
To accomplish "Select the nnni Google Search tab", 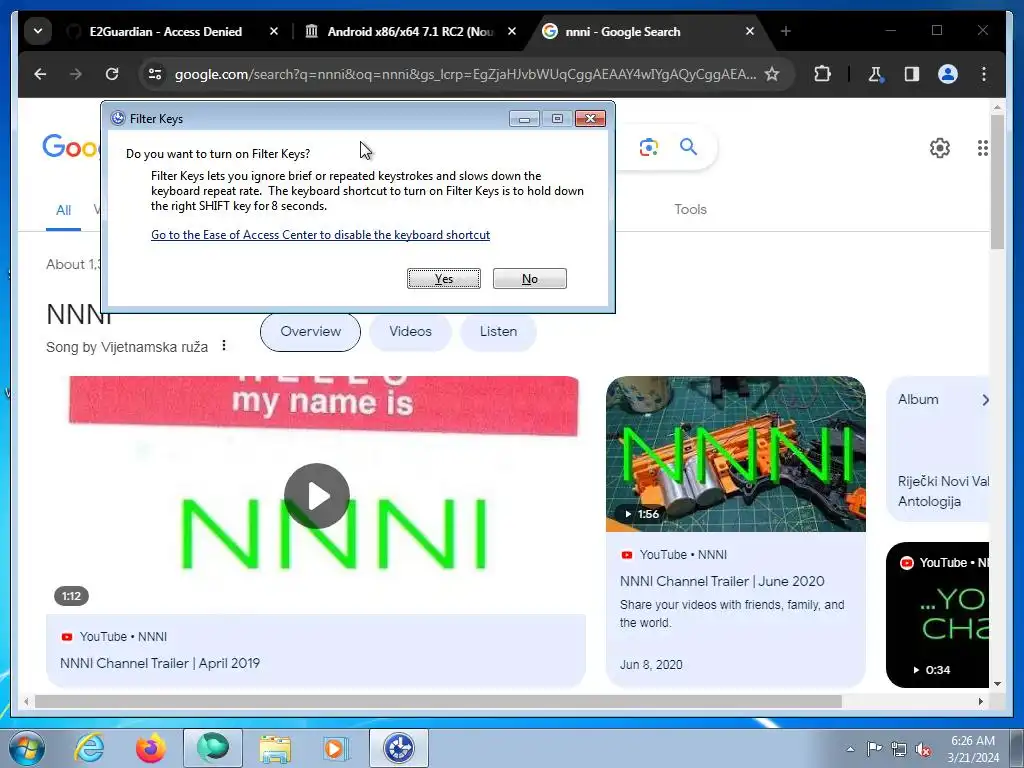I will 622,31.
